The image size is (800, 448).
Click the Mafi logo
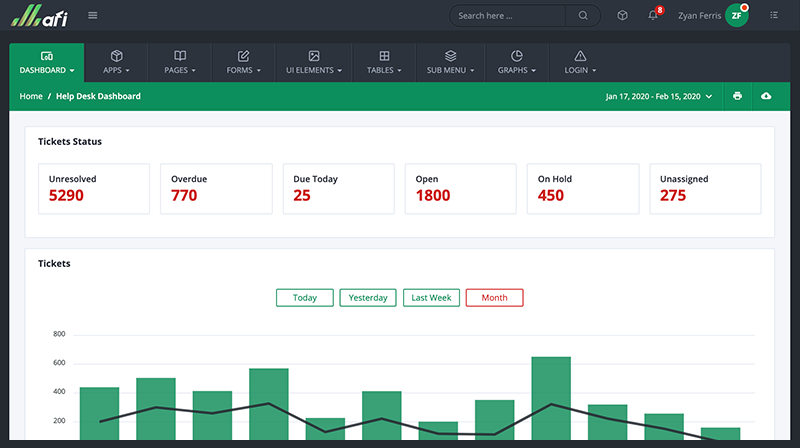tap(39, 15)
